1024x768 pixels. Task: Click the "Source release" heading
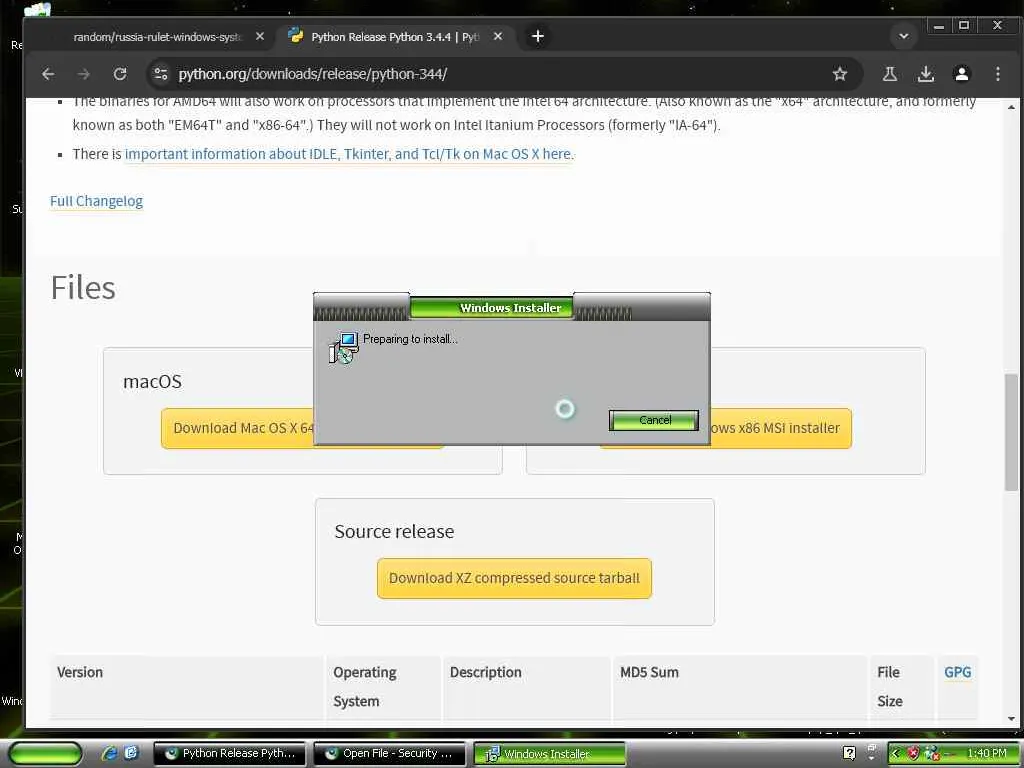[x=394, y=532]
